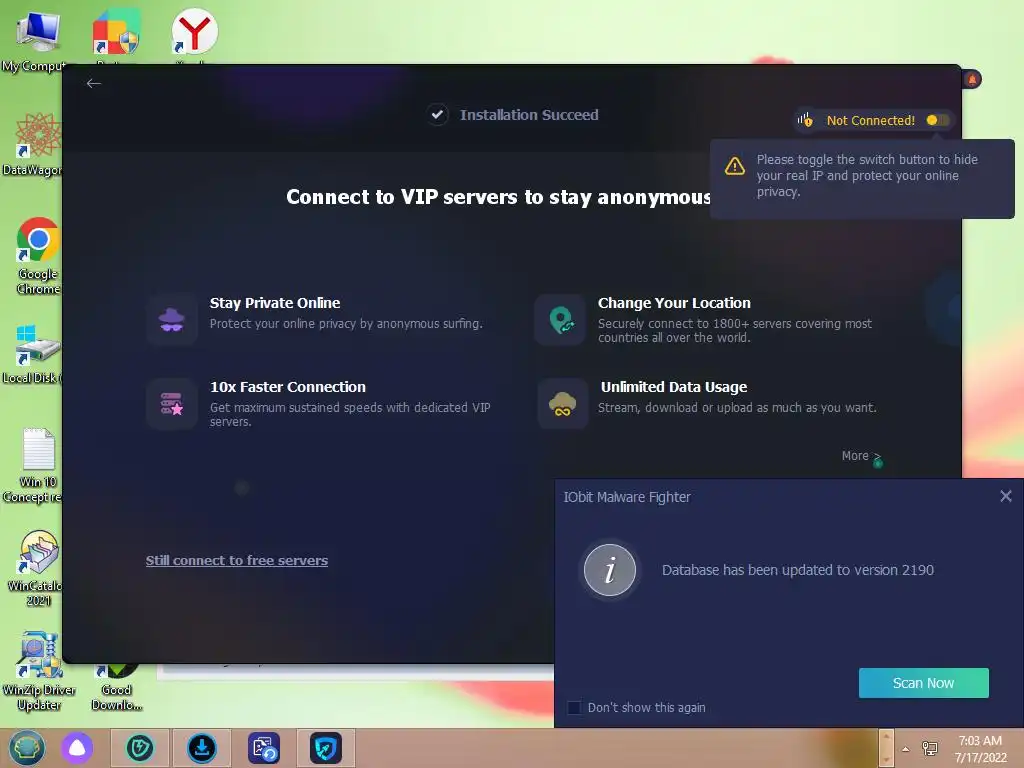This screenshot has height=768, width=1024.
Task: Select the Change Your Location pin icon
Action: click(560, 319)
